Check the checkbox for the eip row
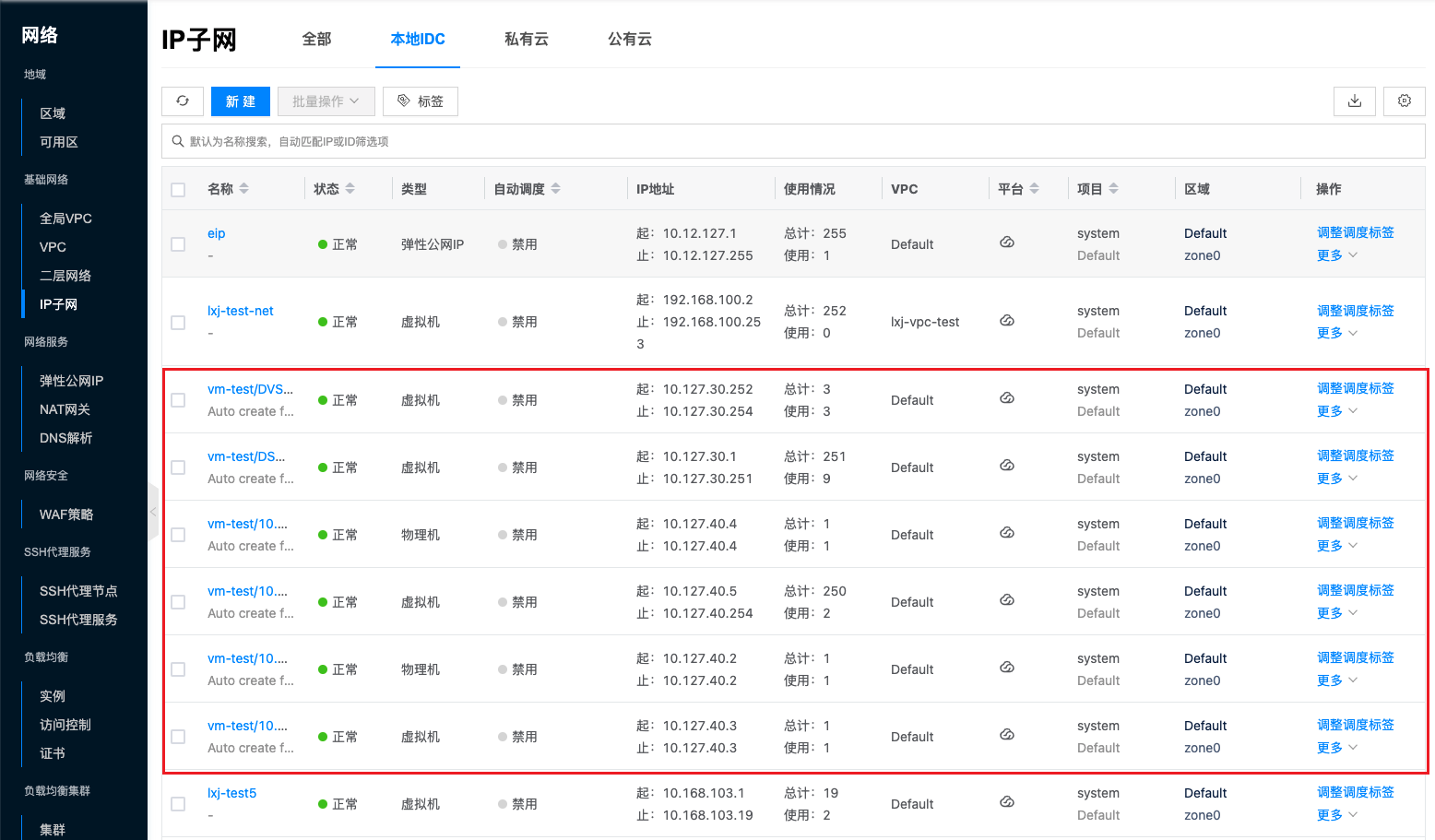 coord(179,244)
